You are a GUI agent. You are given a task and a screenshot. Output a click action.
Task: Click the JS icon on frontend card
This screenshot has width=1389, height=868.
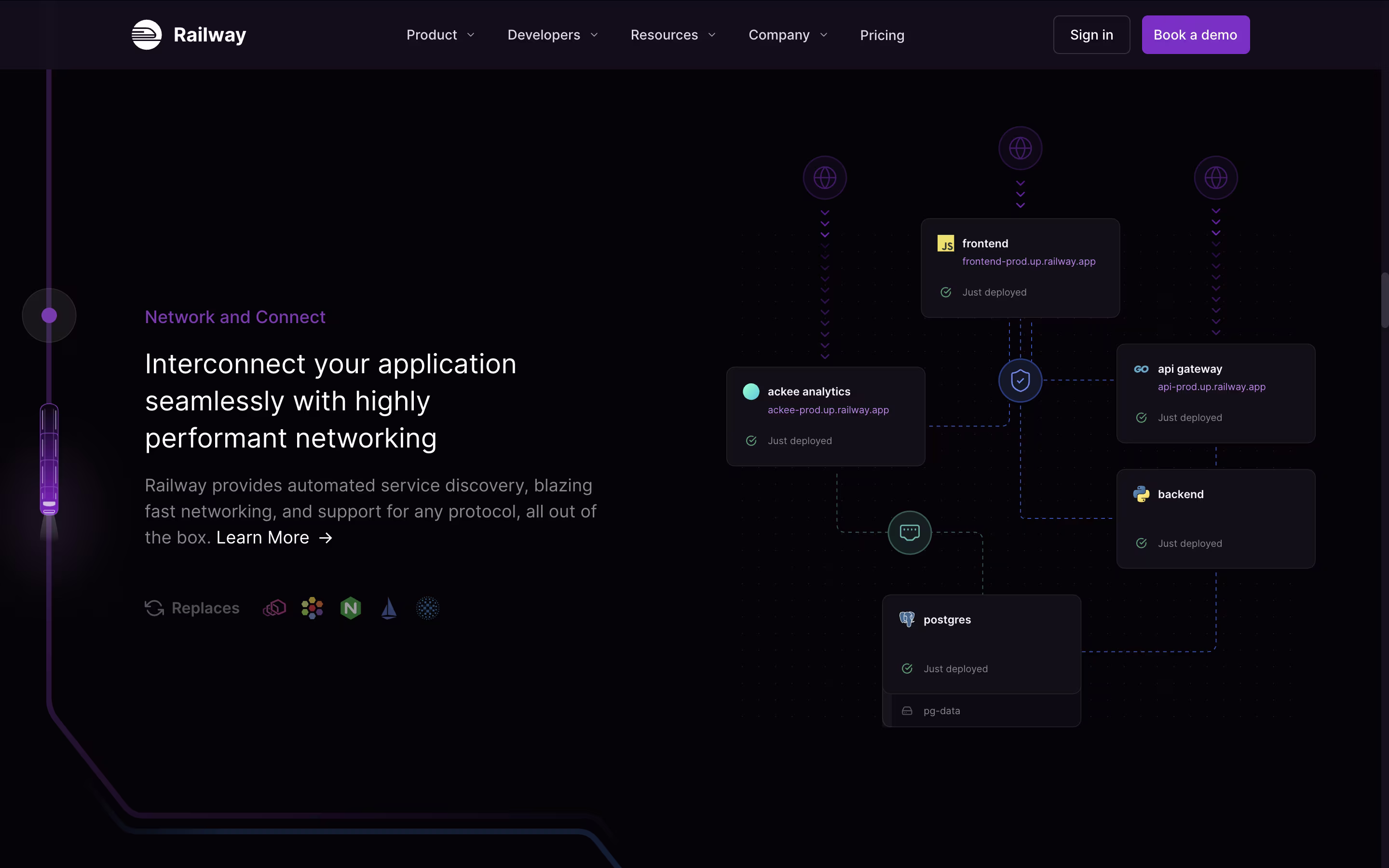(x=945, y=244)
